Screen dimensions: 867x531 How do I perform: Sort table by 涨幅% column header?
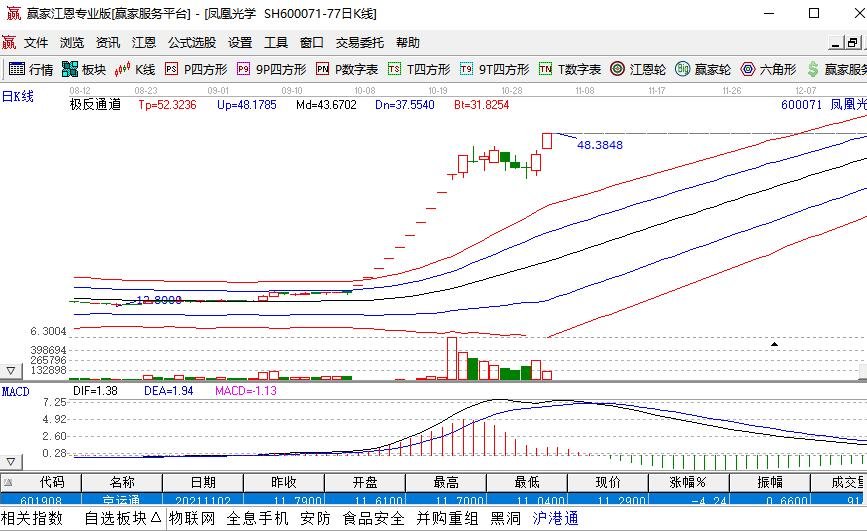point(689,482)
